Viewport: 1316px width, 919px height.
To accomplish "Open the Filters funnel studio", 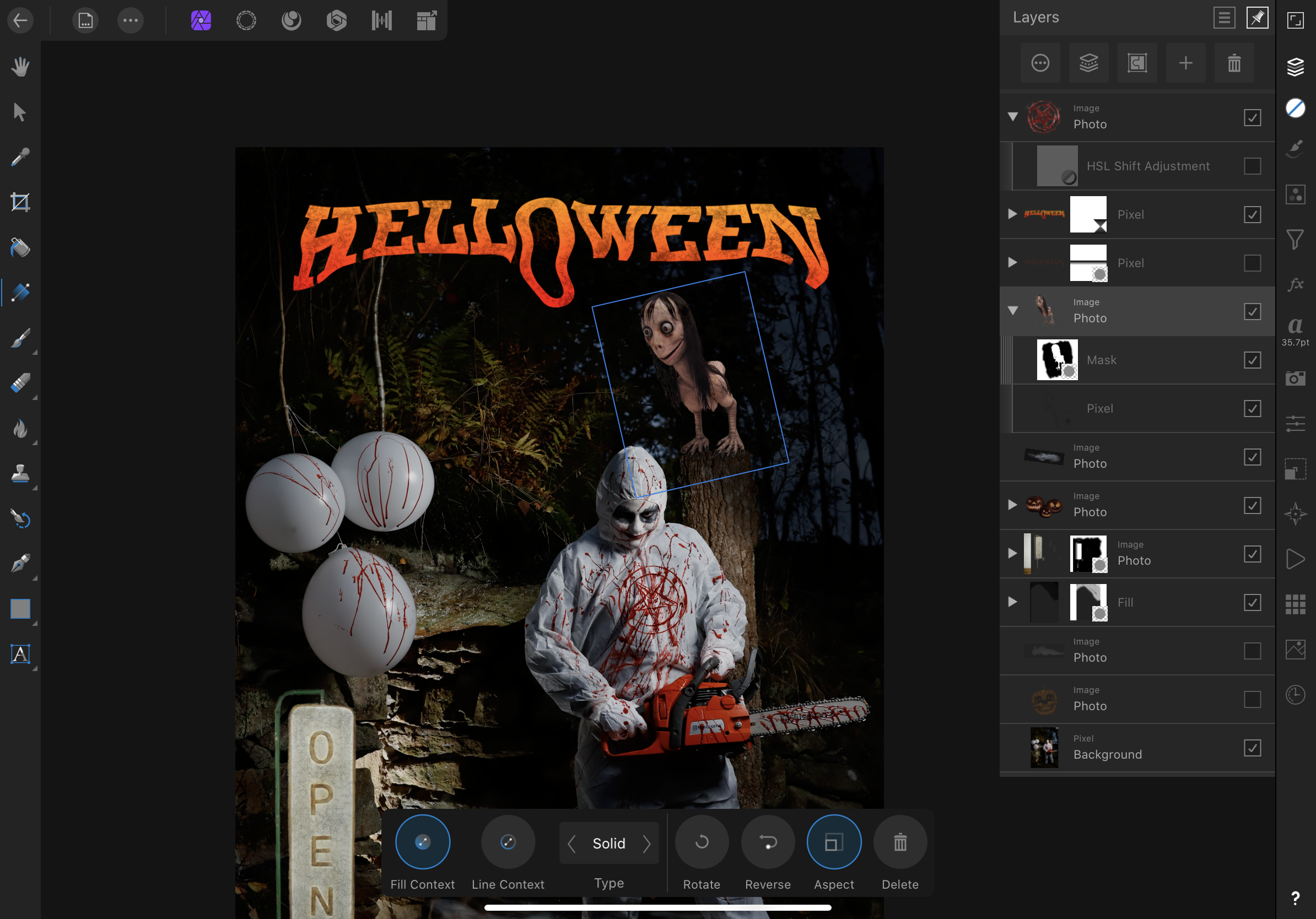I will coord(1296,240).
